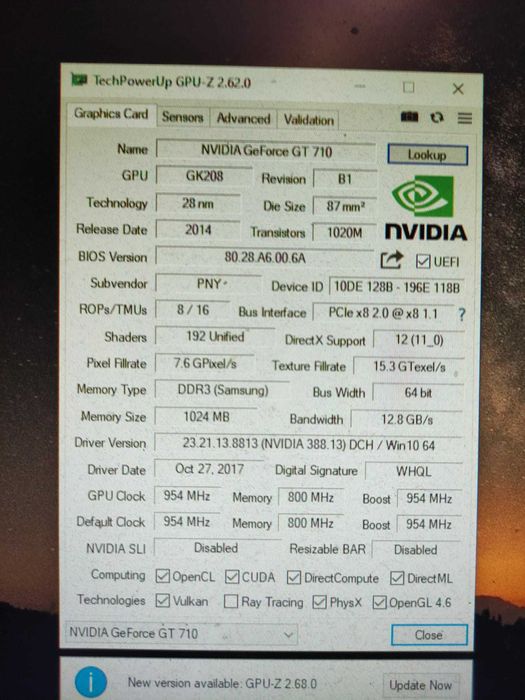Click the Name field NVIDIA GeForce GT 710
Viewport: 525px width, 700px height.
tap(266, 151)
